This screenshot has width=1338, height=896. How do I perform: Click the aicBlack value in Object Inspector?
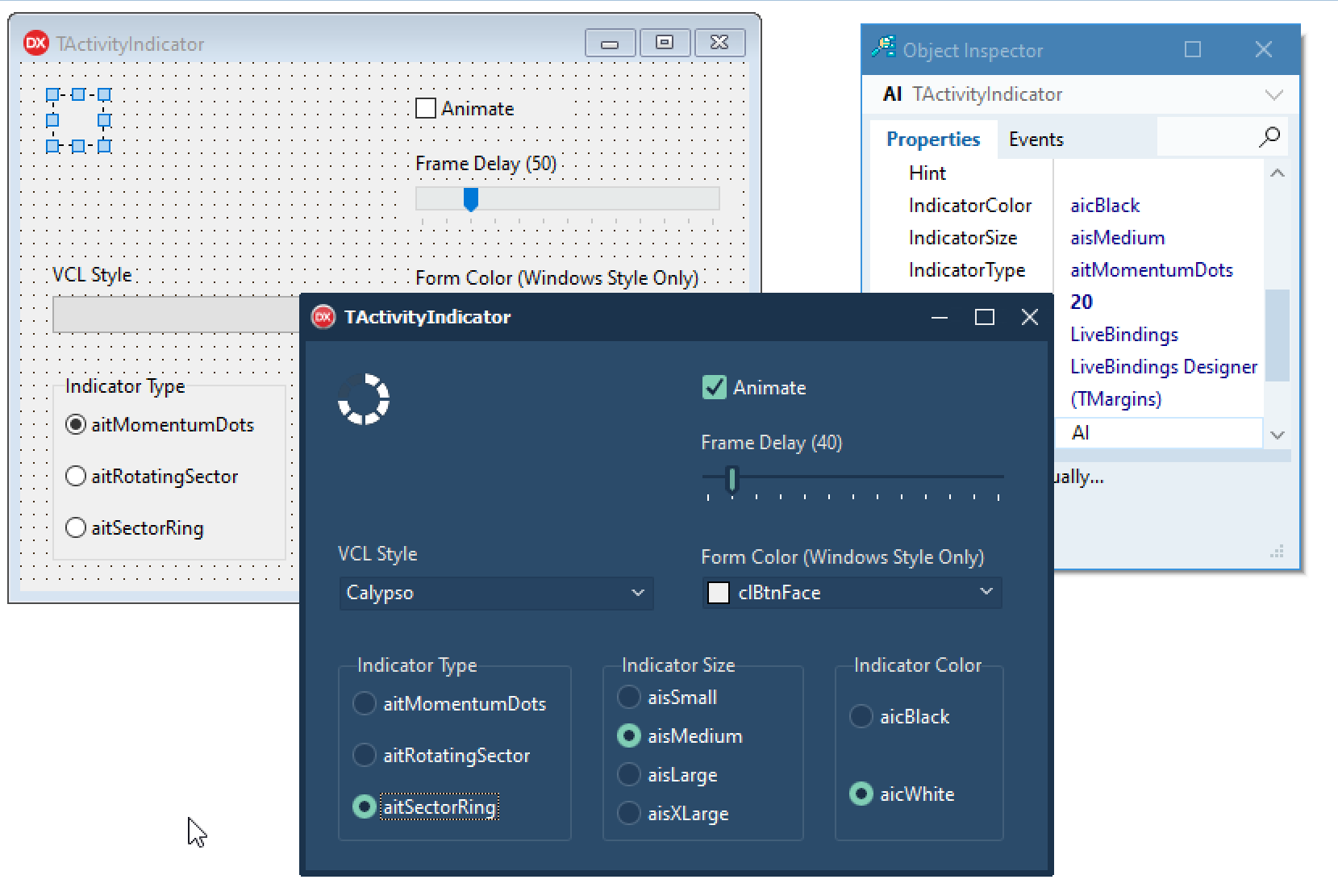(1105, 206)
